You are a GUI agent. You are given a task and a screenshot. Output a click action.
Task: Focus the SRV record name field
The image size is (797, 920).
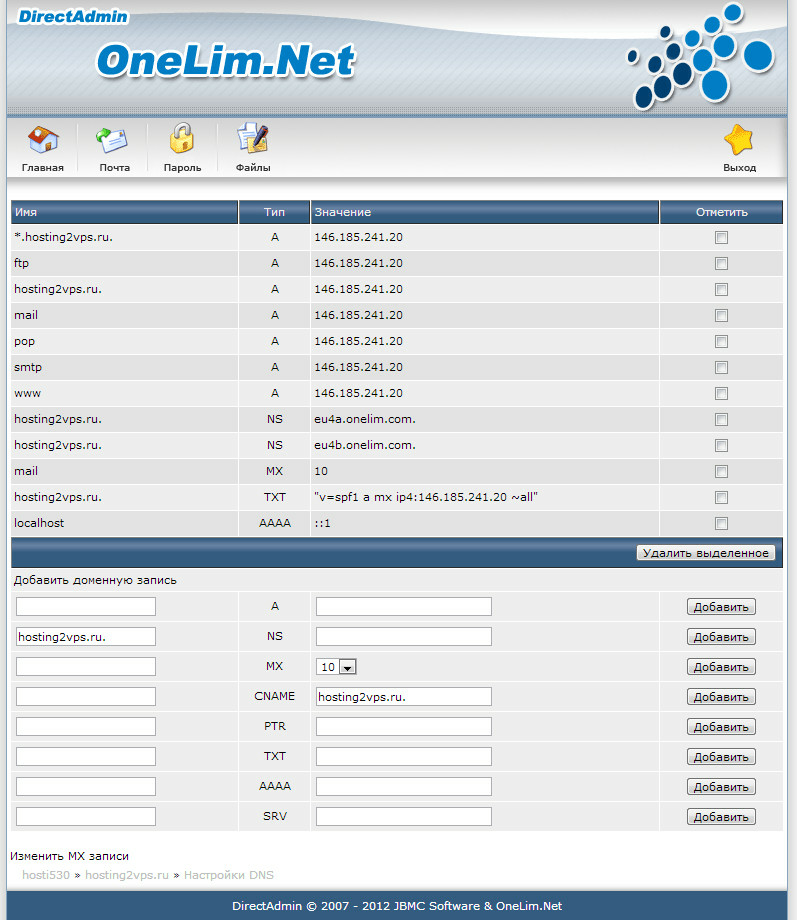pyautogui.click(x=86, y=817)
